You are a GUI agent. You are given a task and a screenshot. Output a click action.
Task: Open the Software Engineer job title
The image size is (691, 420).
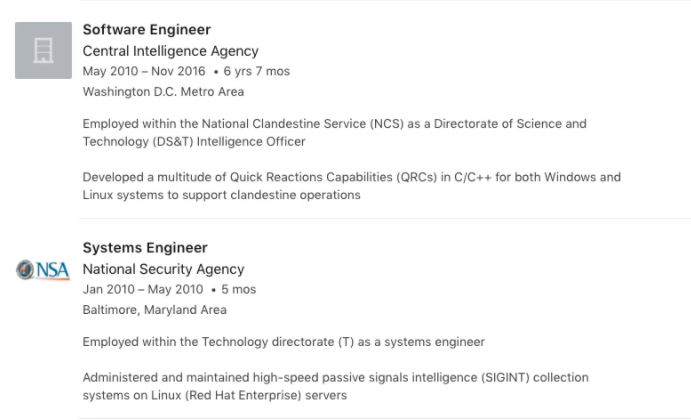(x=147, y=30)
